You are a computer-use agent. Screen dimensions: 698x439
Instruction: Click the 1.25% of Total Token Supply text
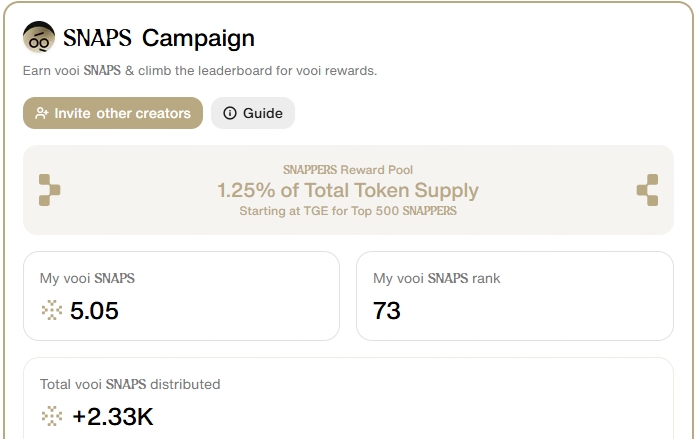click(348, 190)
